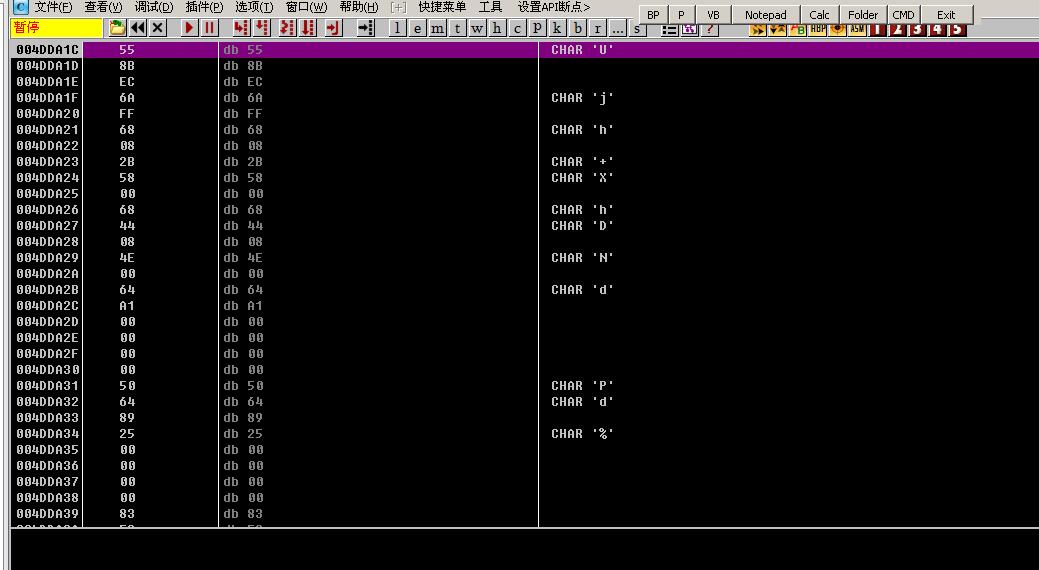The height and width of the screenshot is (570, 1039).
Task: Select the row at address 004DDA1F
Action: point(525,97)
